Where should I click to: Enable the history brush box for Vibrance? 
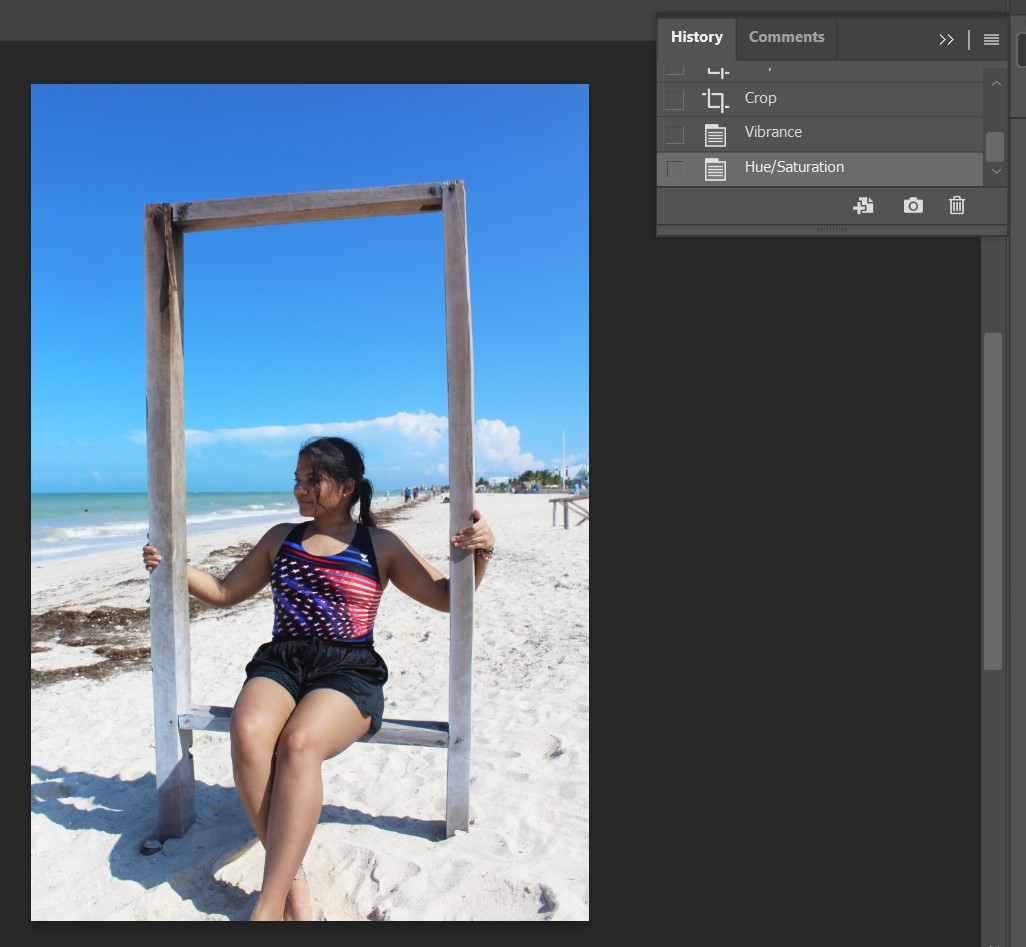[675, 134]
